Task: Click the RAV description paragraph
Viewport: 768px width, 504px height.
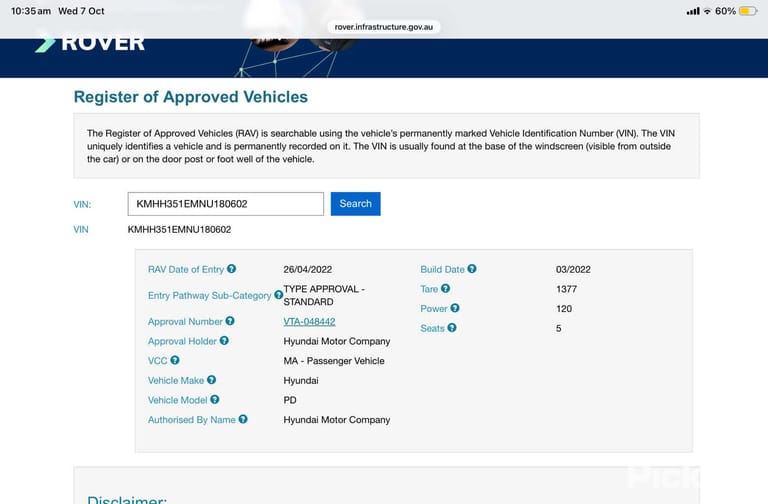Action: tap(381, 146)
